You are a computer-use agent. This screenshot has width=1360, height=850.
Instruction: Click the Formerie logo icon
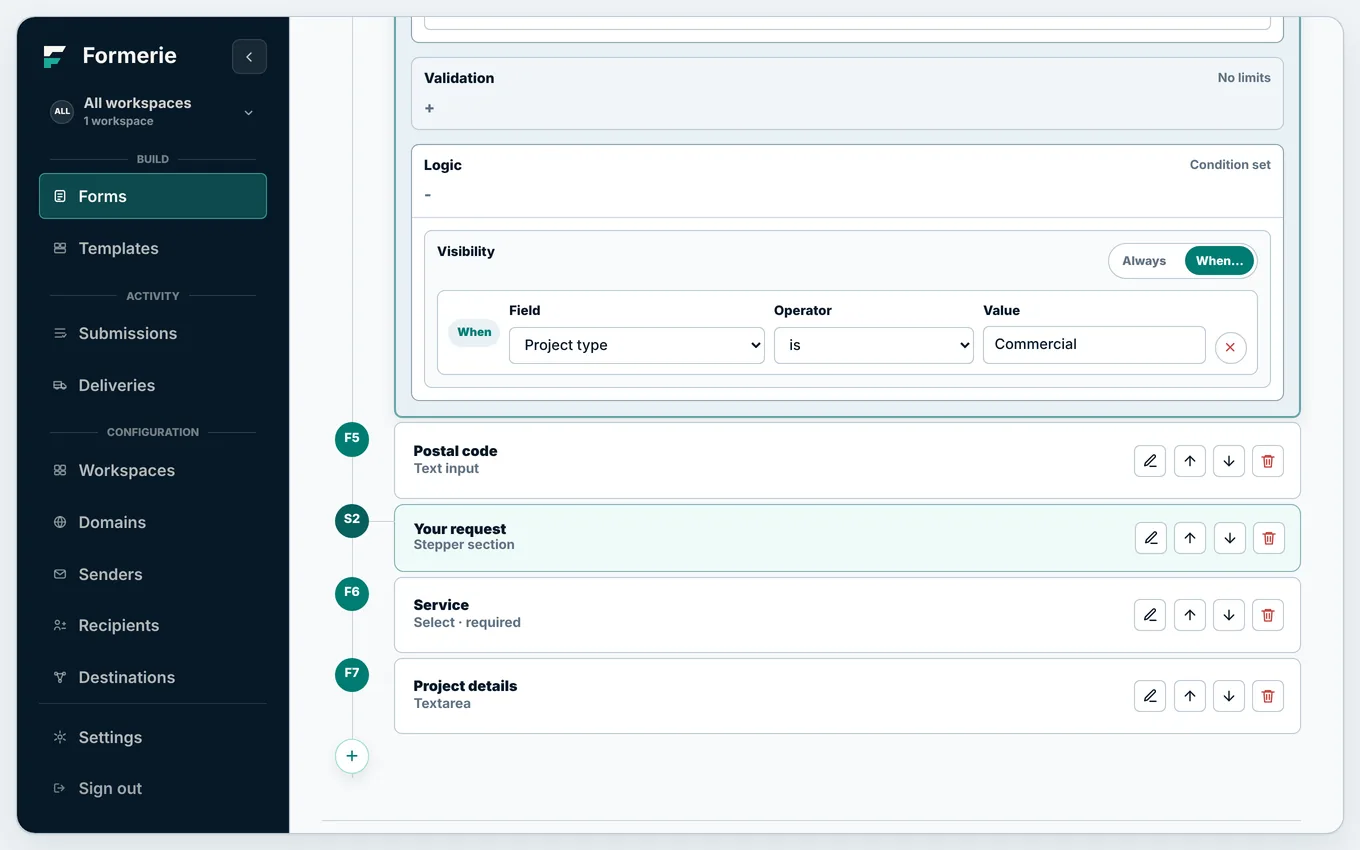click(x=54, y=57)
